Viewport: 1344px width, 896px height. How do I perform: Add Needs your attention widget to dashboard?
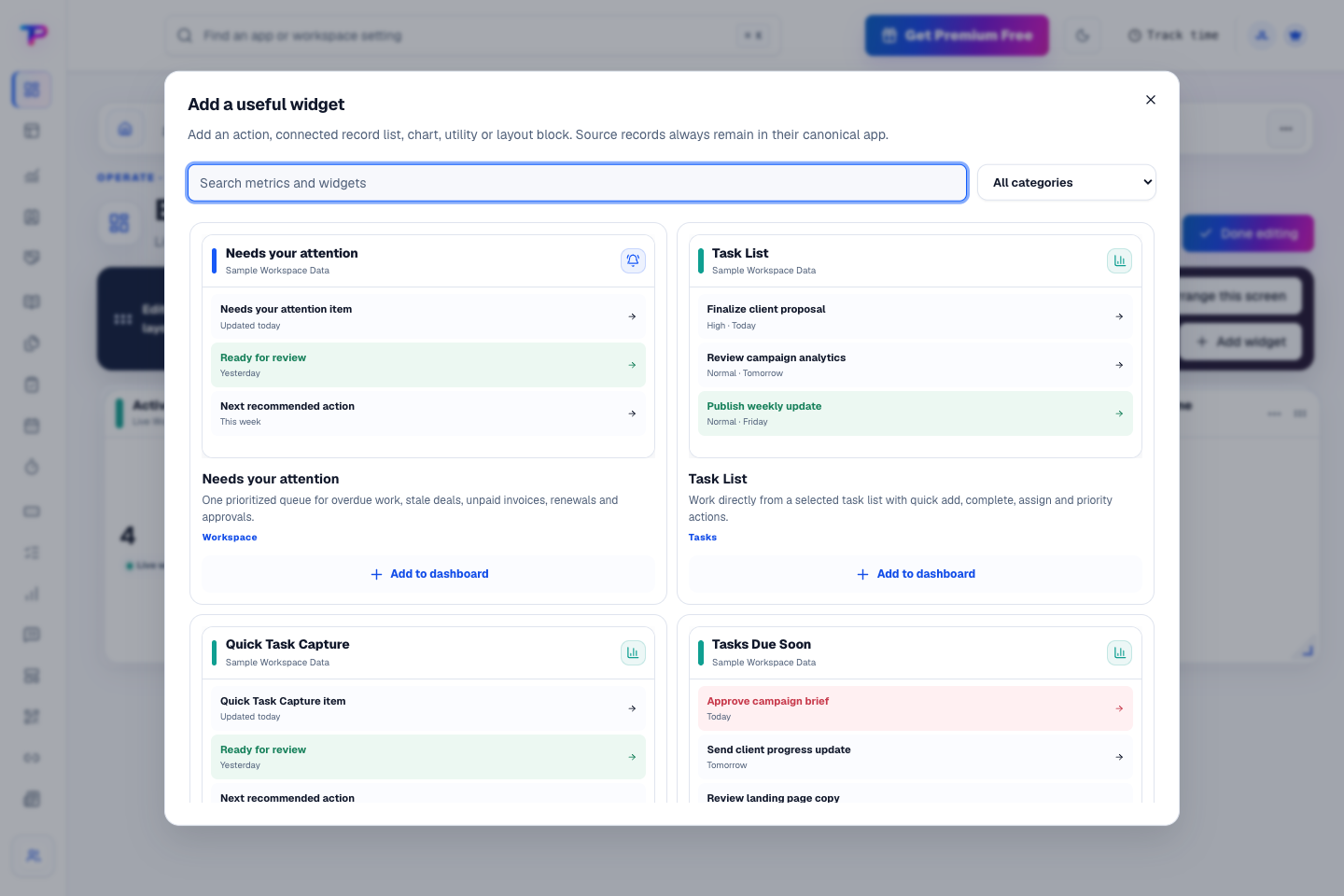click(428, 574)
